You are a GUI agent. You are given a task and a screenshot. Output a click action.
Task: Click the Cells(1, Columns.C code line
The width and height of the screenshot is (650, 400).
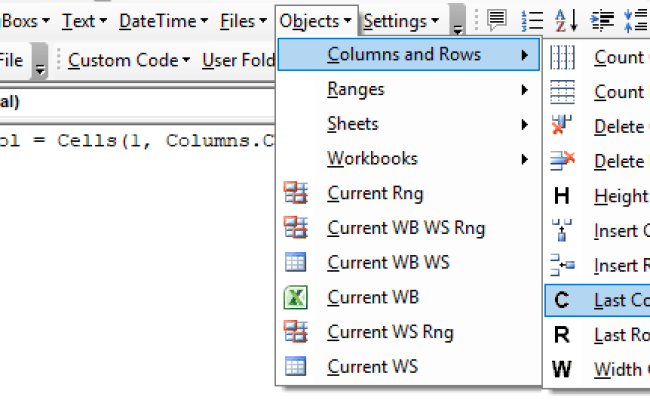click(137, 141)
